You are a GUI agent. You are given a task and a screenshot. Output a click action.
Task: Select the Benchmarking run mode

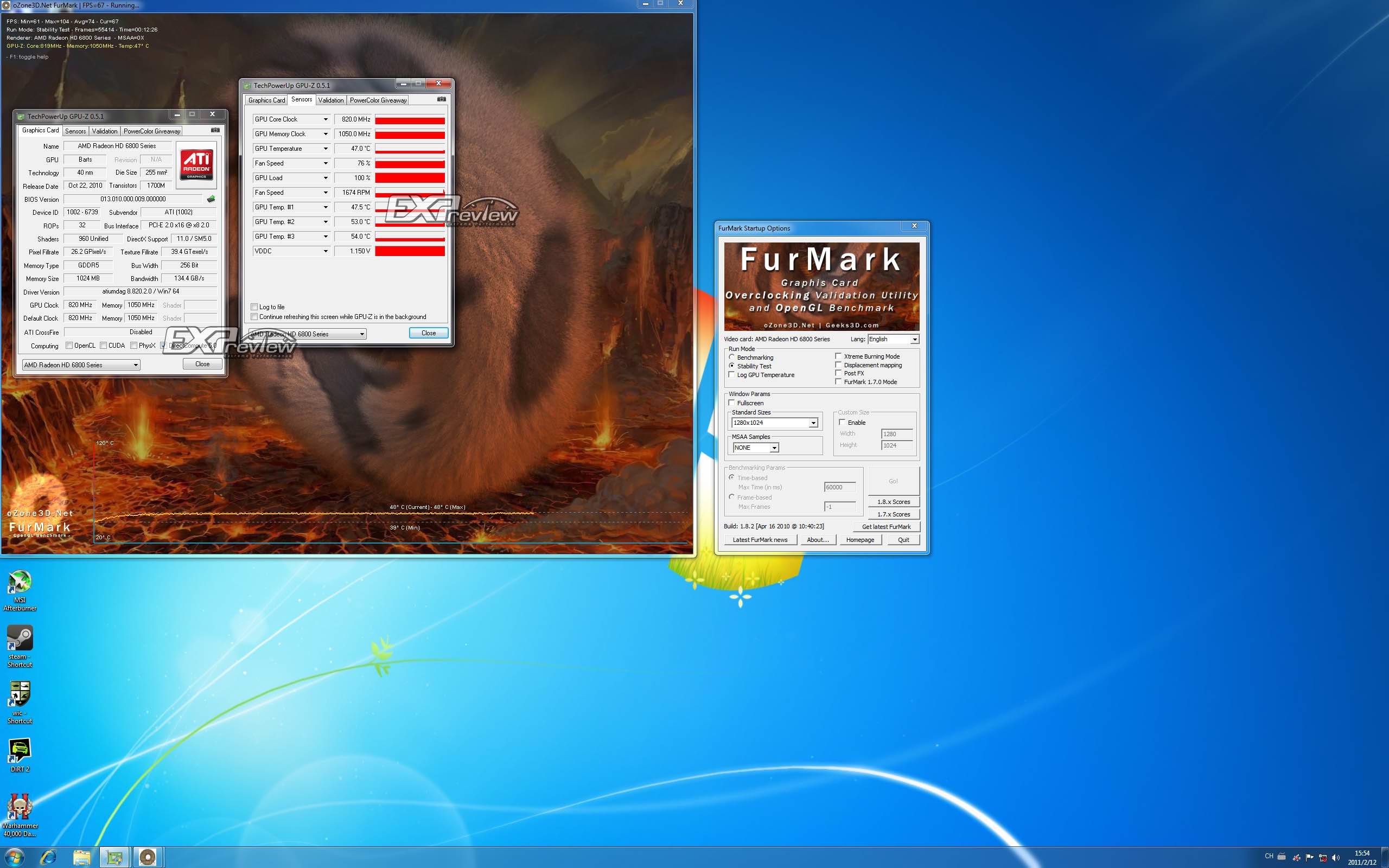click(732, 357)
